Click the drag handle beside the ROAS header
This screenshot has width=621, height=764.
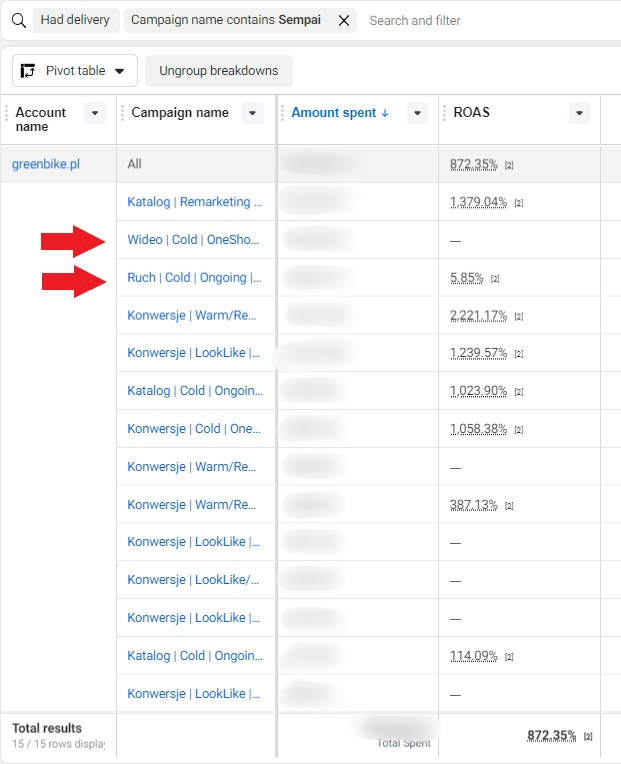coord(444,113)
